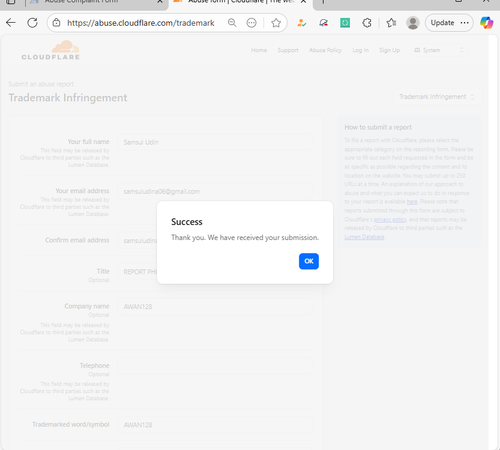The height and width of the screenshot is (450, 500).
Task: Open the Favorites list star icon
Action: point(391,23)
